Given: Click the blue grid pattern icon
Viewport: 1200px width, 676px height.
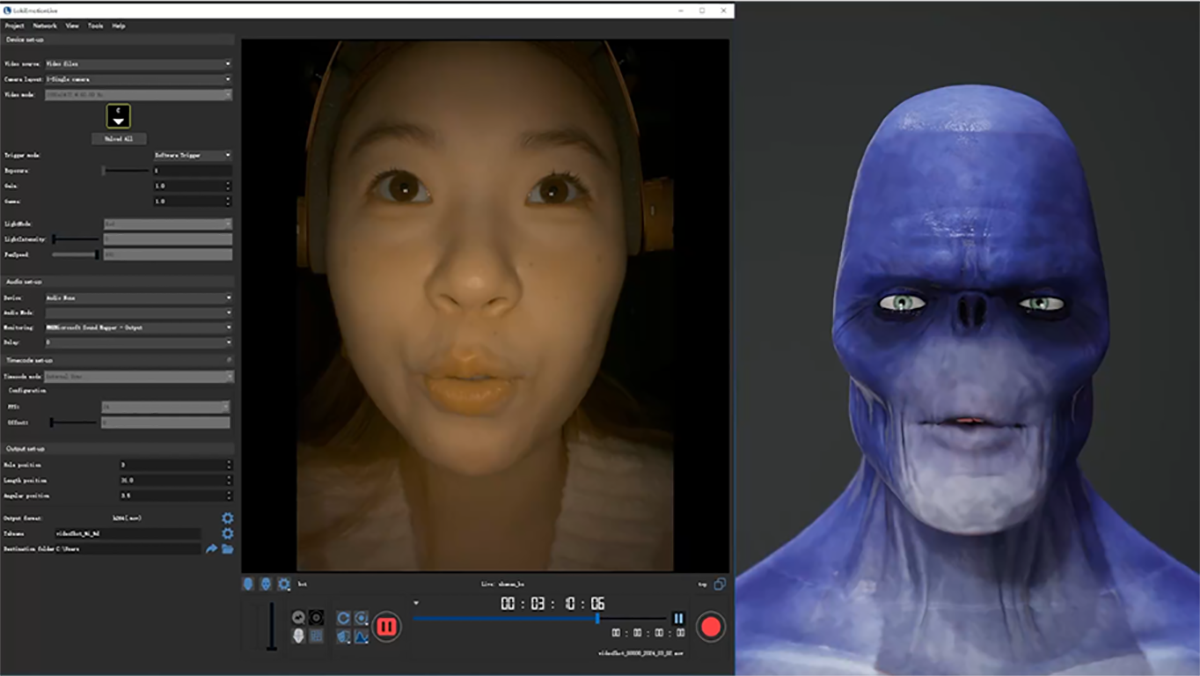Looking at the screenshot, I should pyautogui.click(x=316, y=636).
